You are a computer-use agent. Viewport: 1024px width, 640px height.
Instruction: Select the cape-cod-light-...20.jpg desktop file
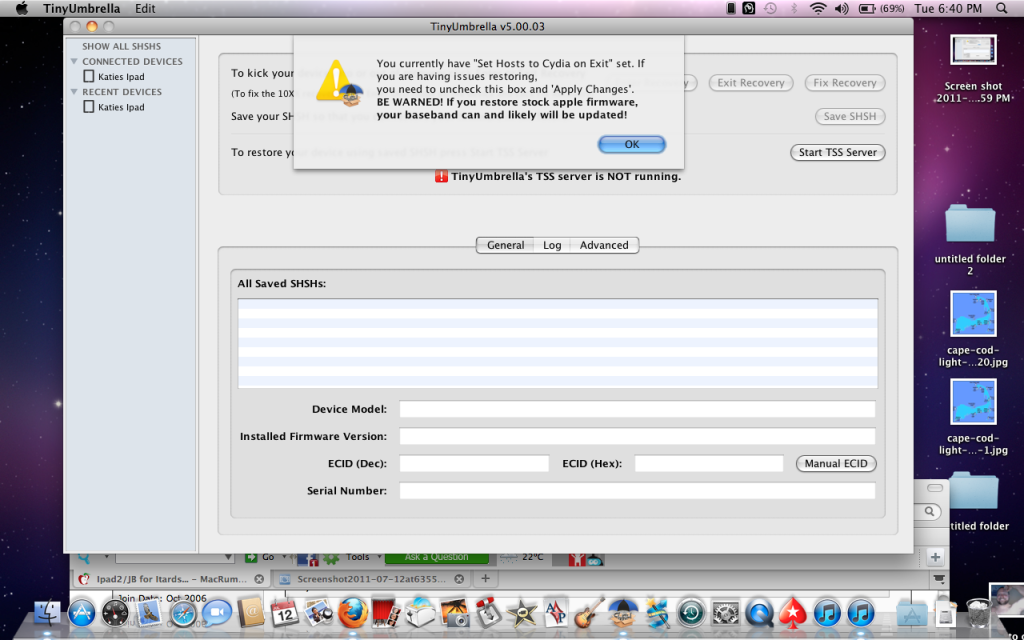click(x=973, y=329)
